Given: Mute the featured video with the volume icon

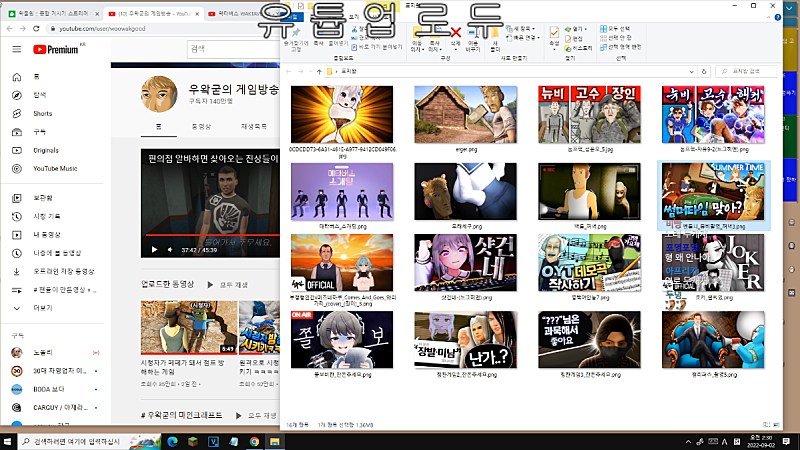Looking at the screenshot, I should pyautogui.click(x=169, y=250).
